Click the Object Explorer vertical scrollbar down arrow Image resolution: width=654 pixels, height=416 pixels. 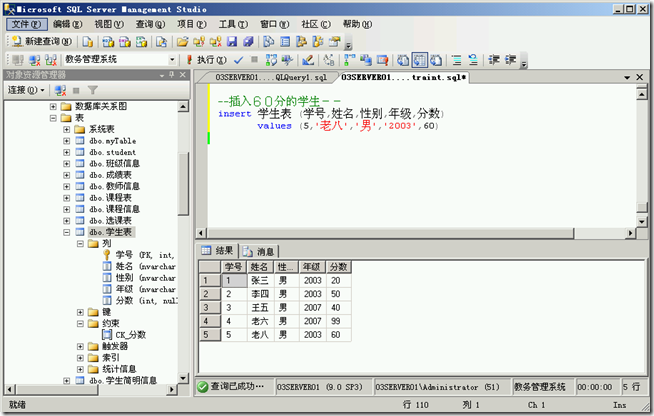click(x=183, y=378)
